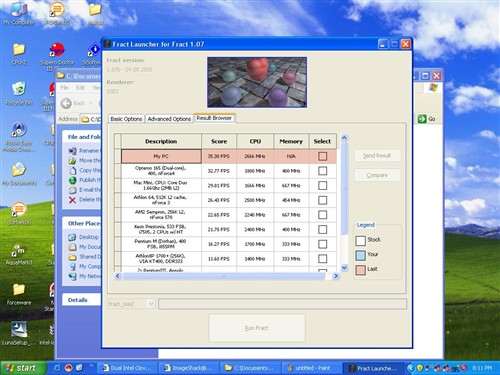
Task: Click the Go button in Explorer window
Action: 427,119
